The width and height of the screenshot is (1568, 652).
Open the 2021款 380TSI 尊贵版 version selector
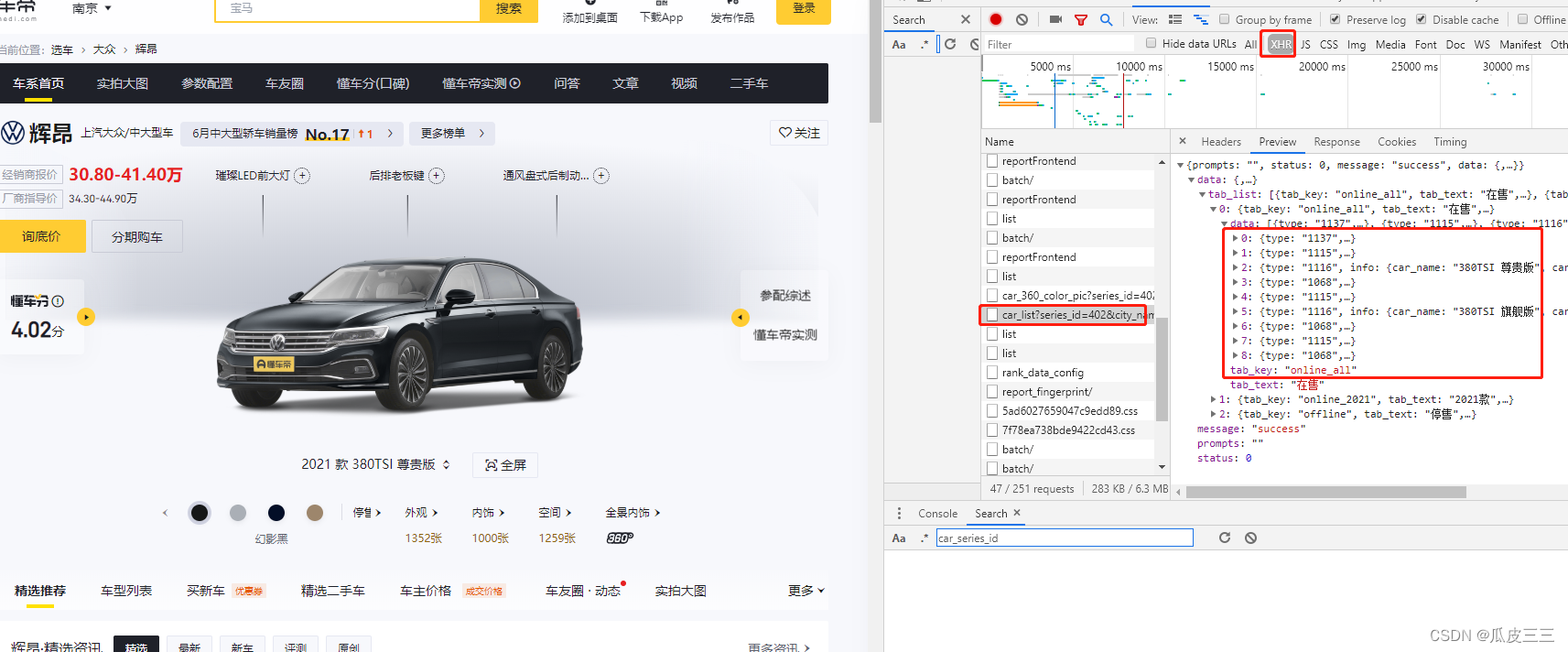[x=376, y=464]
